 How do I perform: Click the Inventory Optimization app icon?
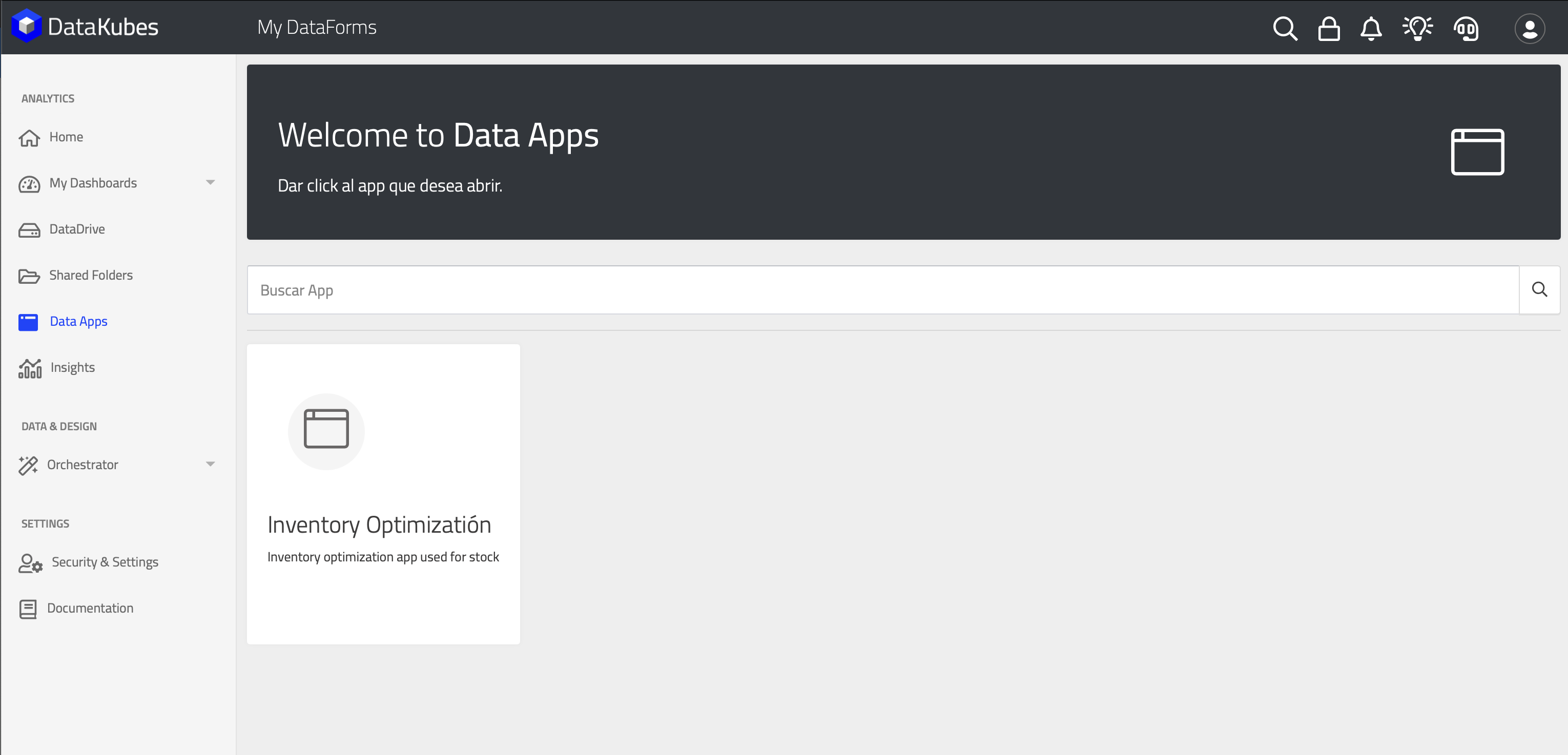point(326,431)
